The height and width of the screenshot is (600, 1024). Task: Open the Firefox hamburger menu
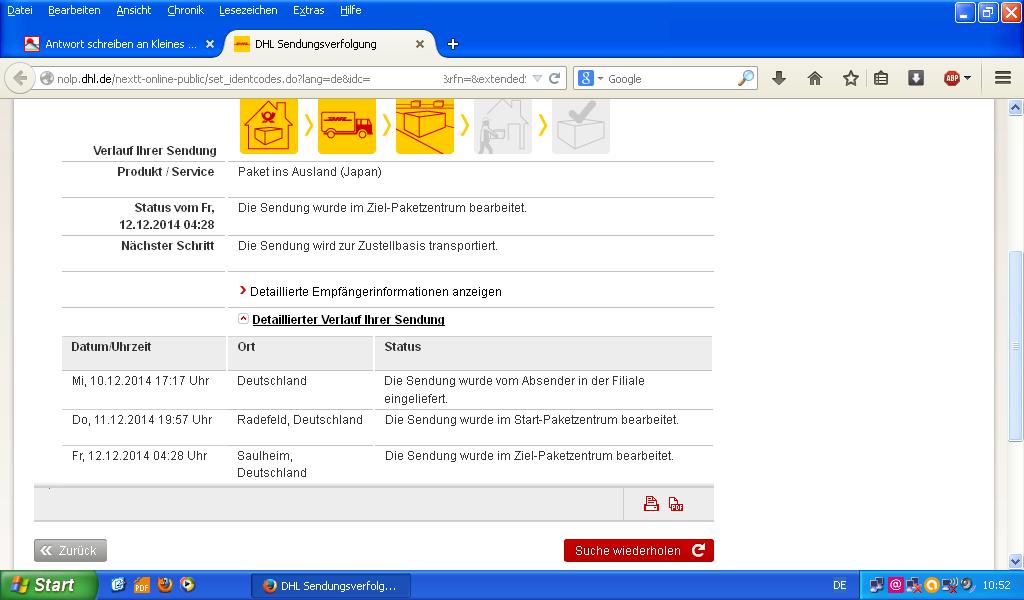click(1003, 78)
